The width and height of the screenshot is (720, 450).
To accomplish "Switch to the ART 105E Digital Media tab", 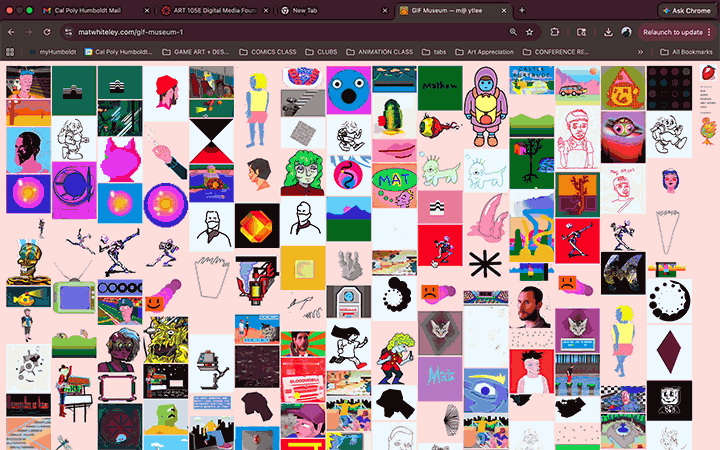I will (x=216, y=11).
